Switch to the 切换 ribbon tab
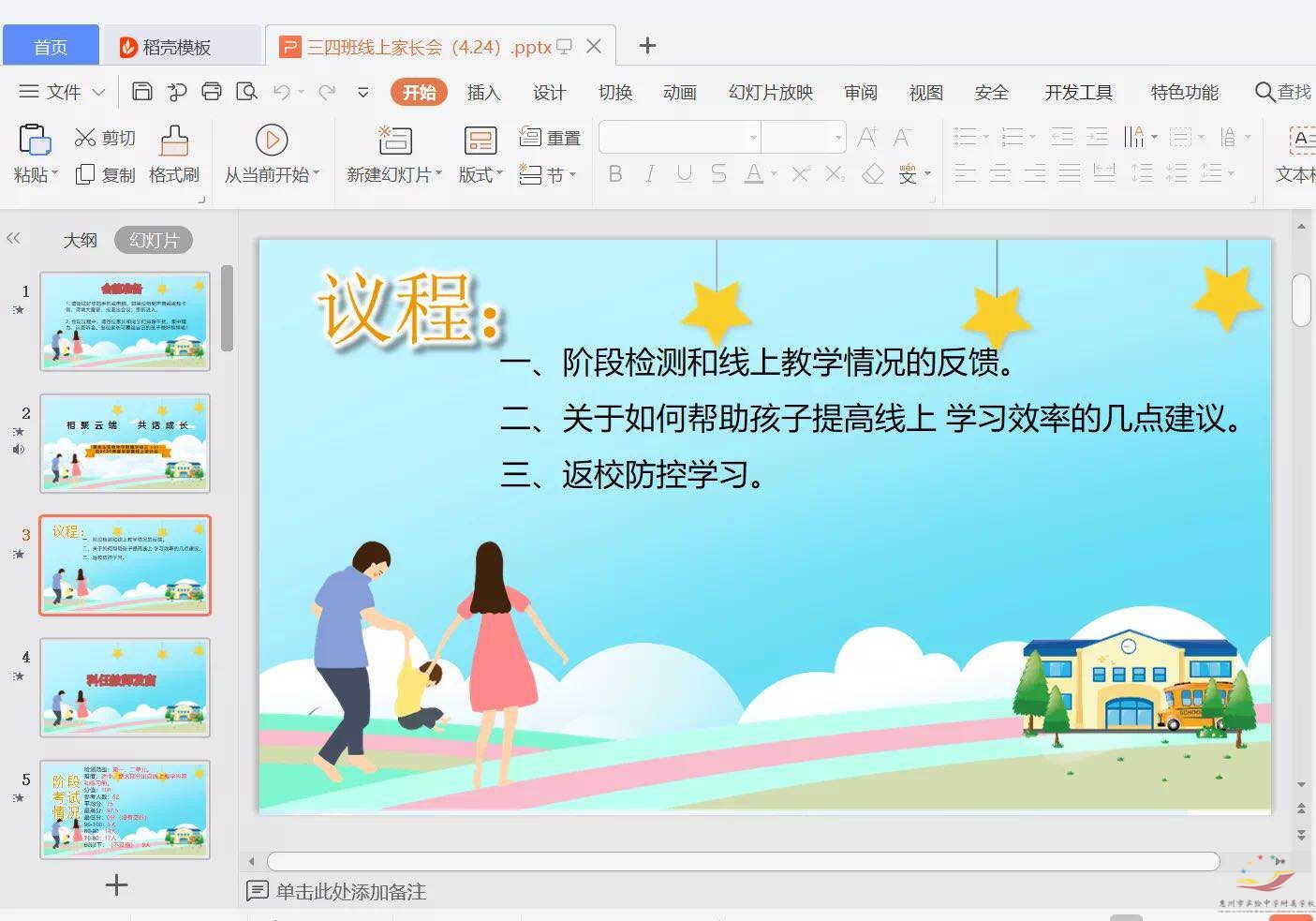The width and height of the screenshot is (1316, 921). 615,92
